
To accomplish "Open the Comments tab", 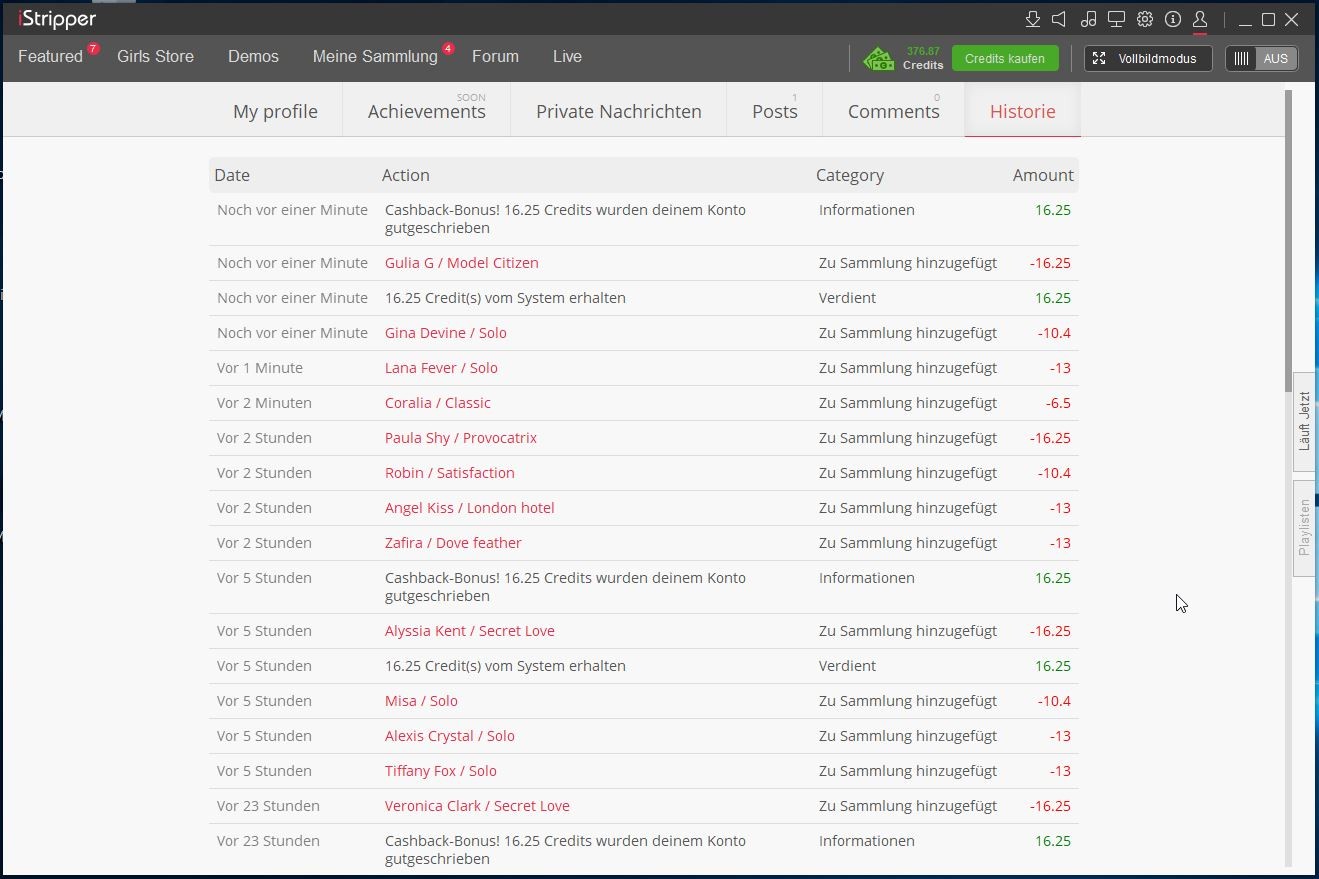I will point(894,111).
